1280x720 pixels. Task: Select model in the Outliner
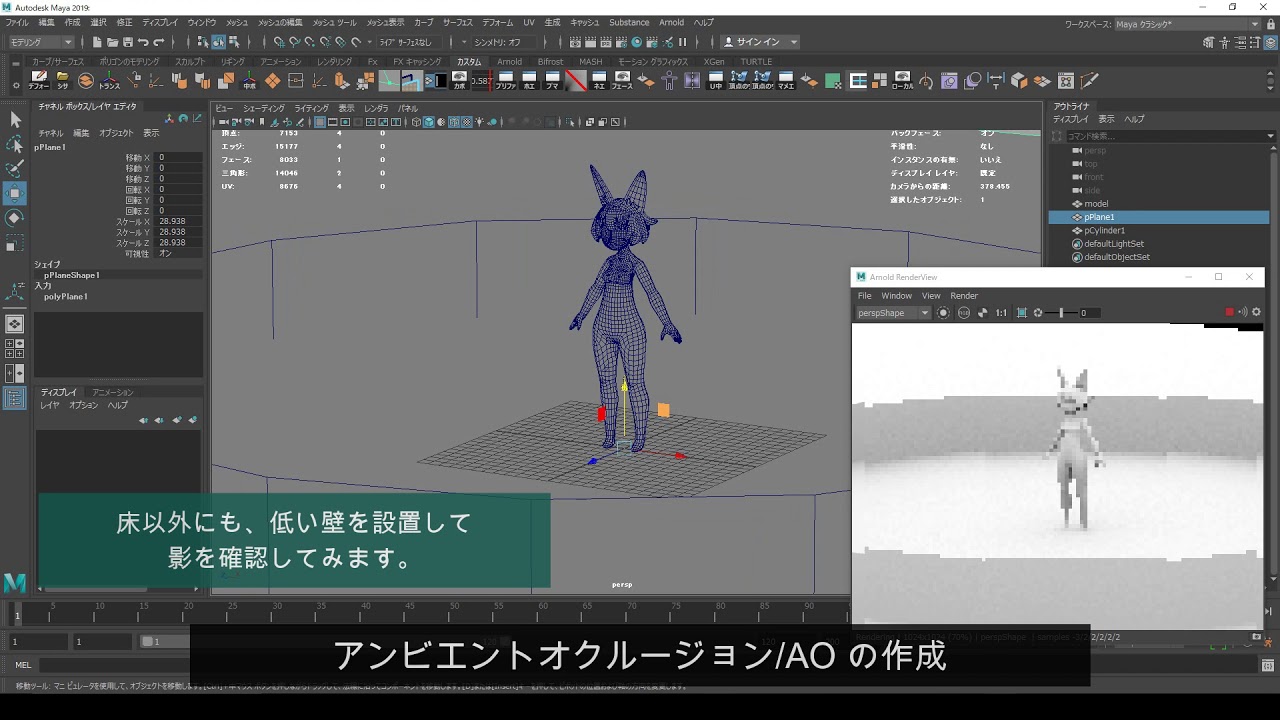click(1096, 204)
